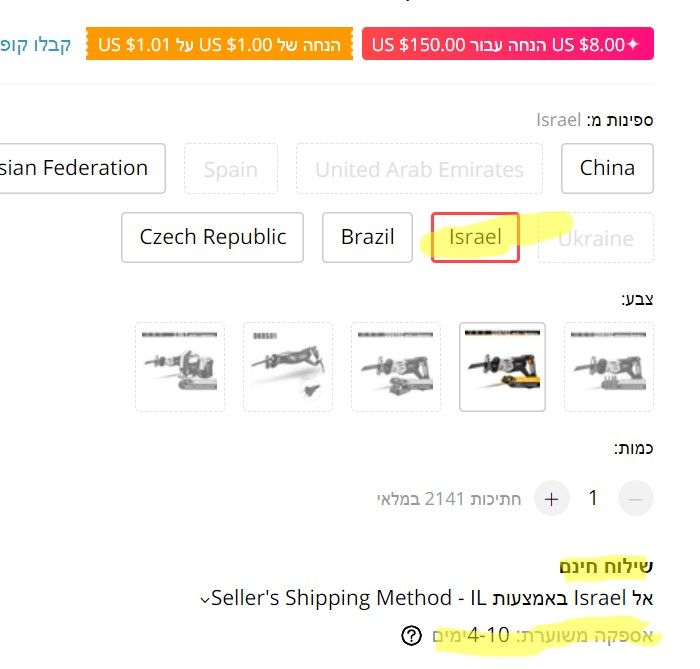Select the yellow-black saw color variant

click(x=502, y=366)
